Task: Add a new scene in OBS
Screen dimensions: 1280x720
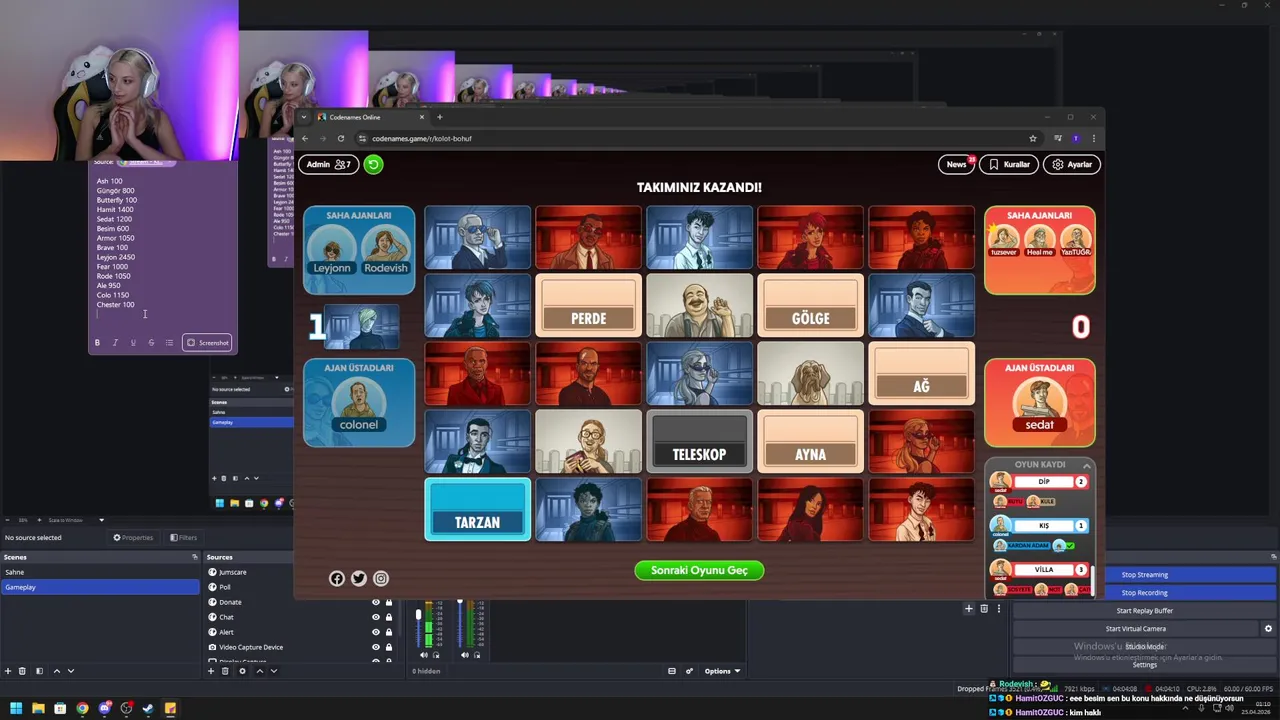Action: pos(8,671)
